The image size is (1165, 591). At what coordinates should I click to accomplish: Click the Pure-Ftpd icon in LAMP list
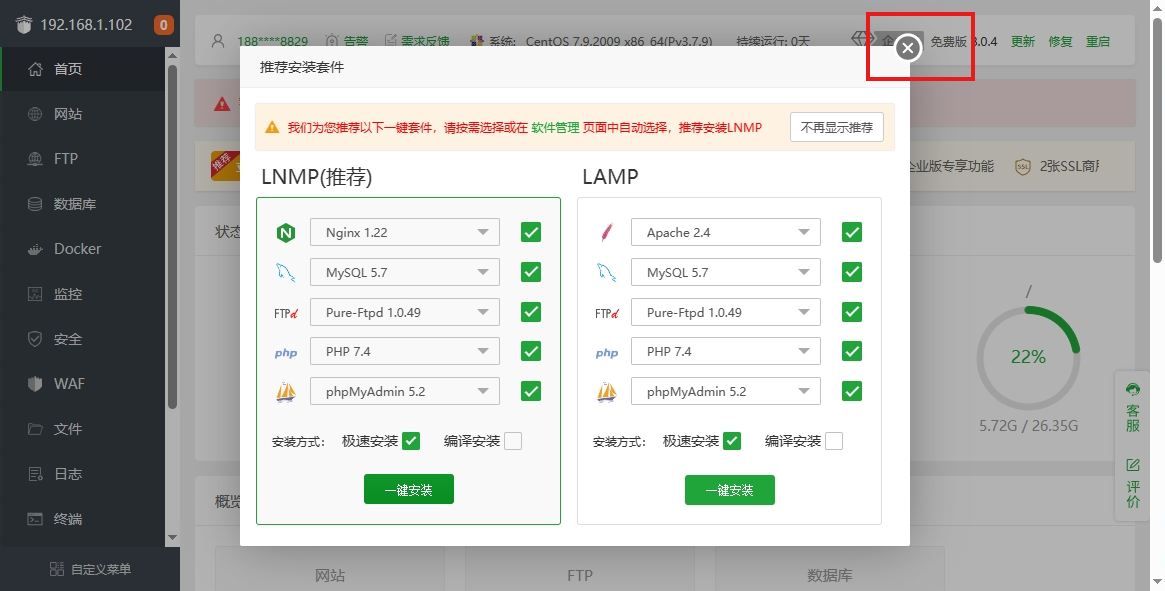pos(606,313)
